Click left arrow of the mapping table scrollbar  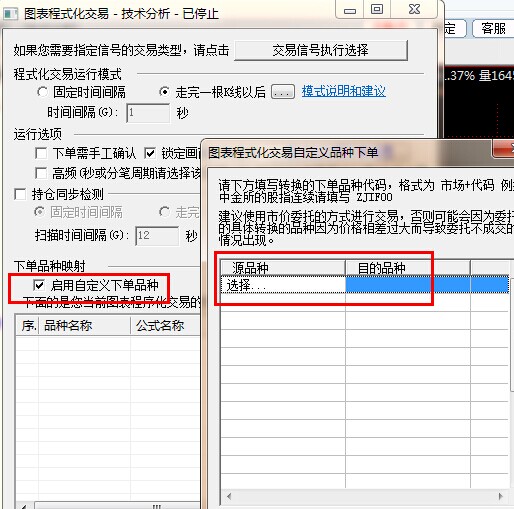pos(229,496)
